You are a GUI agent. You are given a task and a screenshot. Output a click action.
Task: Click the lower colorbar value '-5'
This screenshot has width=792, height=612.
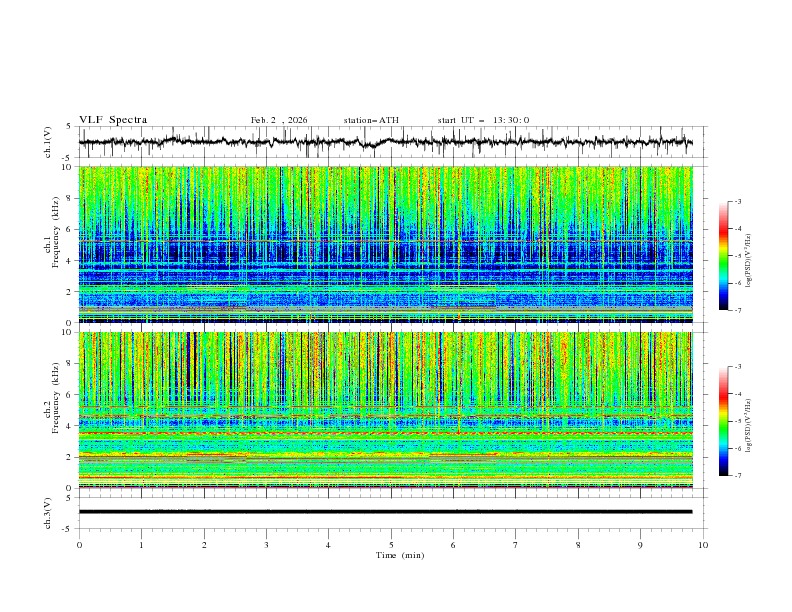pyautogui.click(x=738, y=421)
